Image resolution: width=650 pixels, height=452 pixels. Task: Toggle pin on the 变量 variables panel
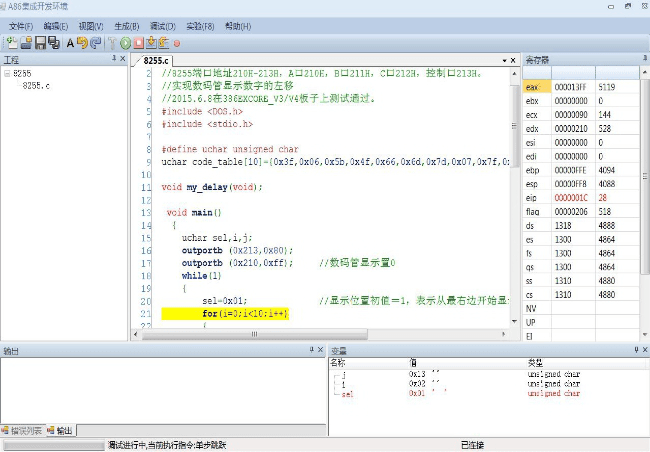[634, 350]
